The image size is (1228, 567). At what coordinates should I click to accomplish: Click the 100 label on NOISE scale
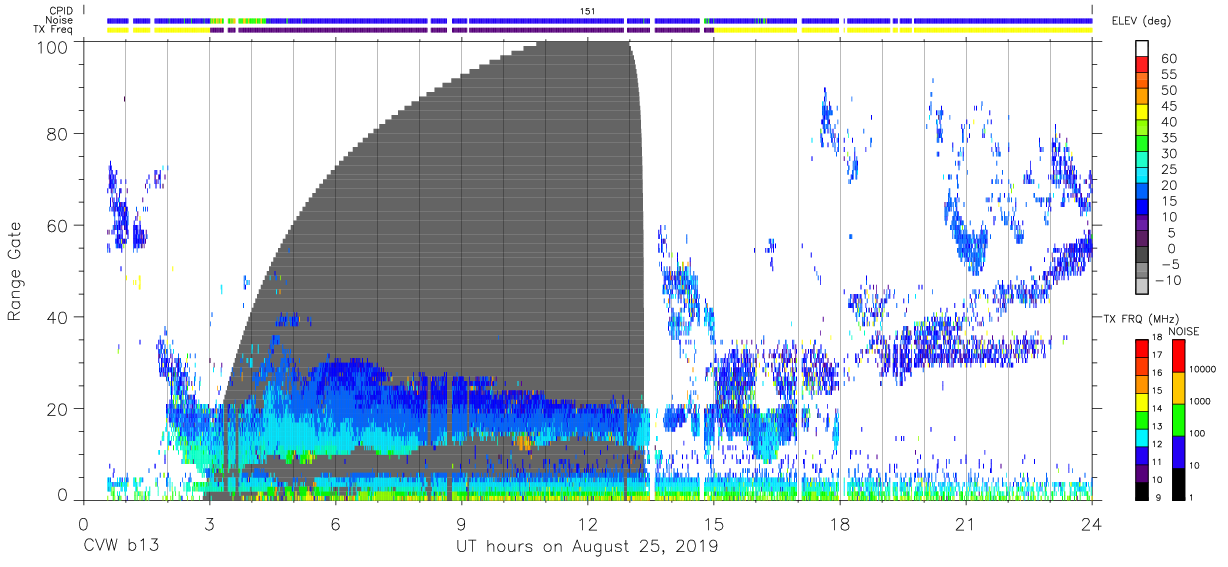[1199, 434]
